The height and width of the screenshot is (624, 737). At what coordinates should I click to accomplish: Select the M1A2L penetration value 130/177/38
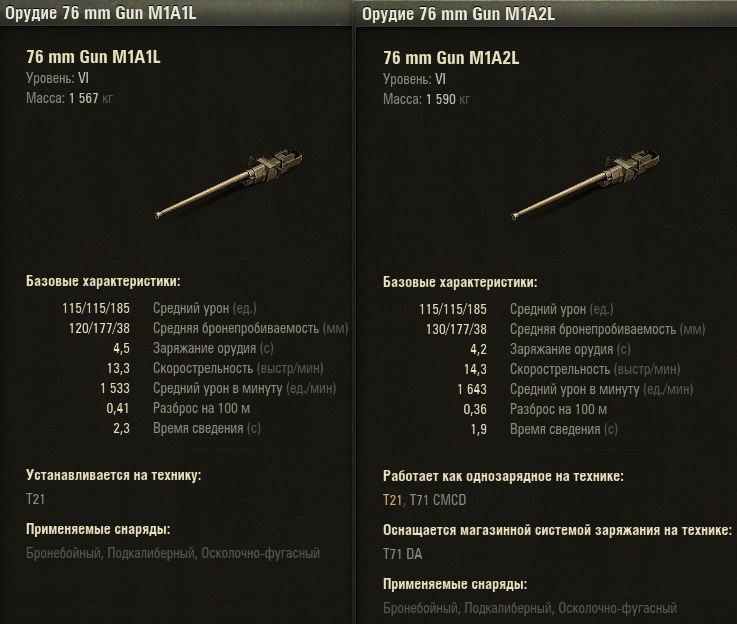pyautogui.click(x=457, y=329)
